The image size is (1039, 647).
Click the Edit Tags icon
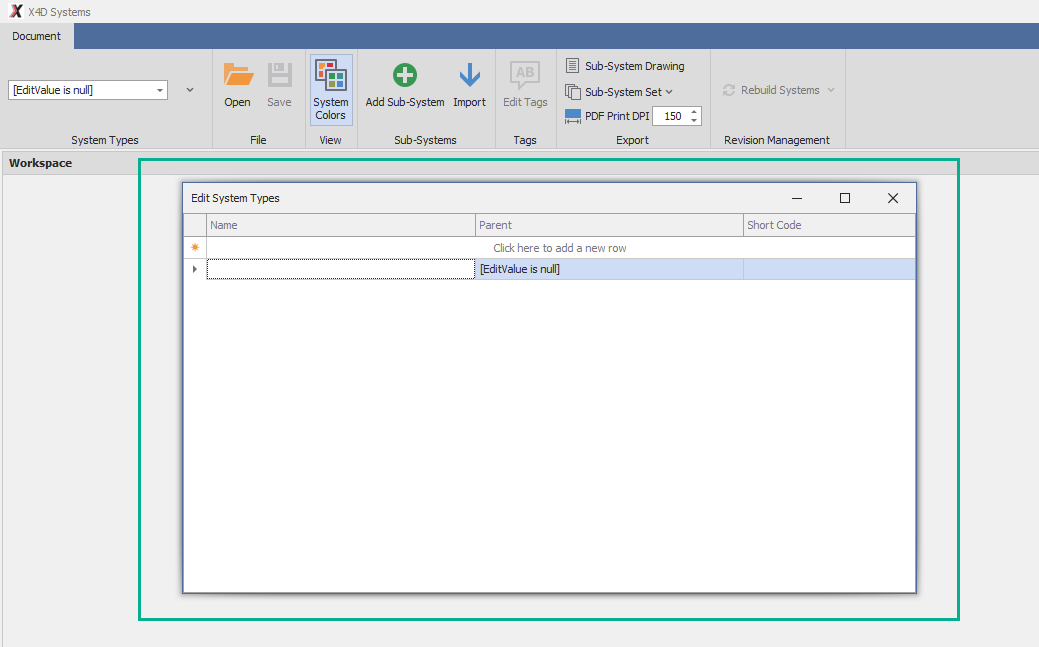tap(525, 76)
